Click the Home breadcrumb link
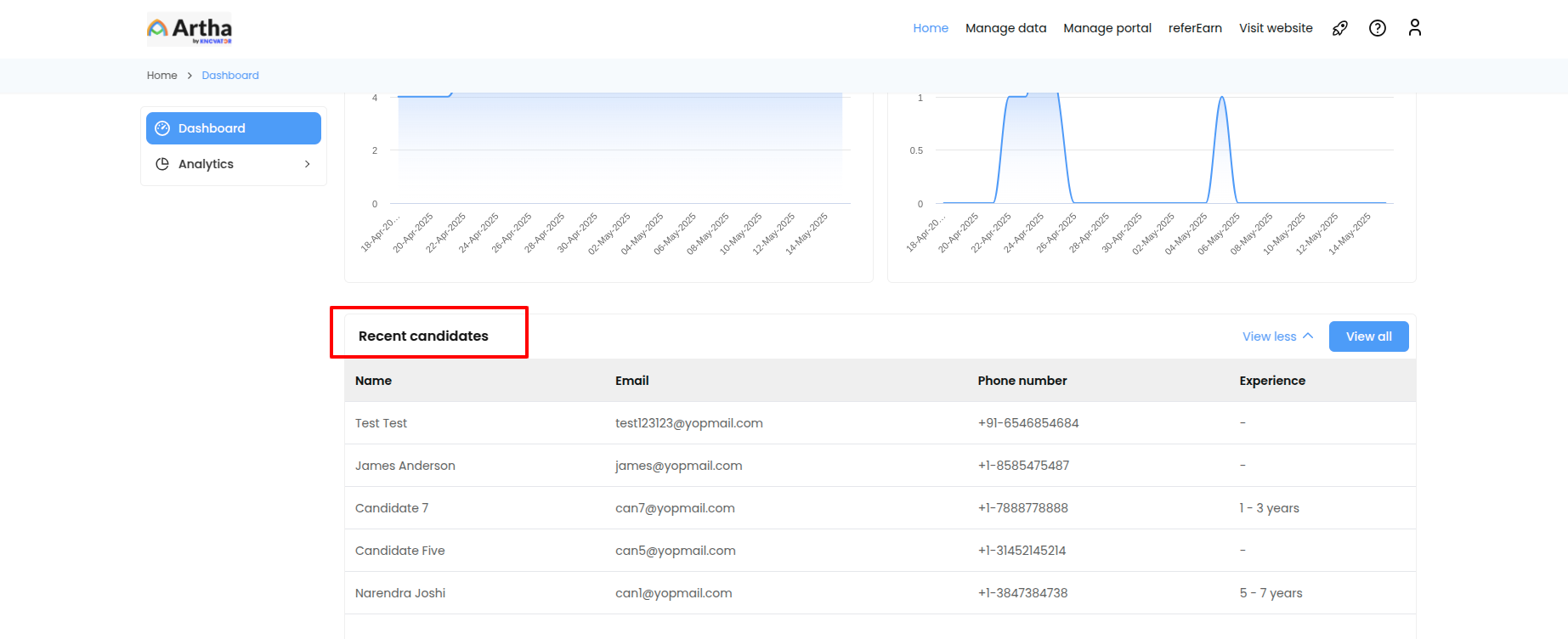Image resolution: width=1568 pixels, height=639 pixels. [x=161, y=76]
